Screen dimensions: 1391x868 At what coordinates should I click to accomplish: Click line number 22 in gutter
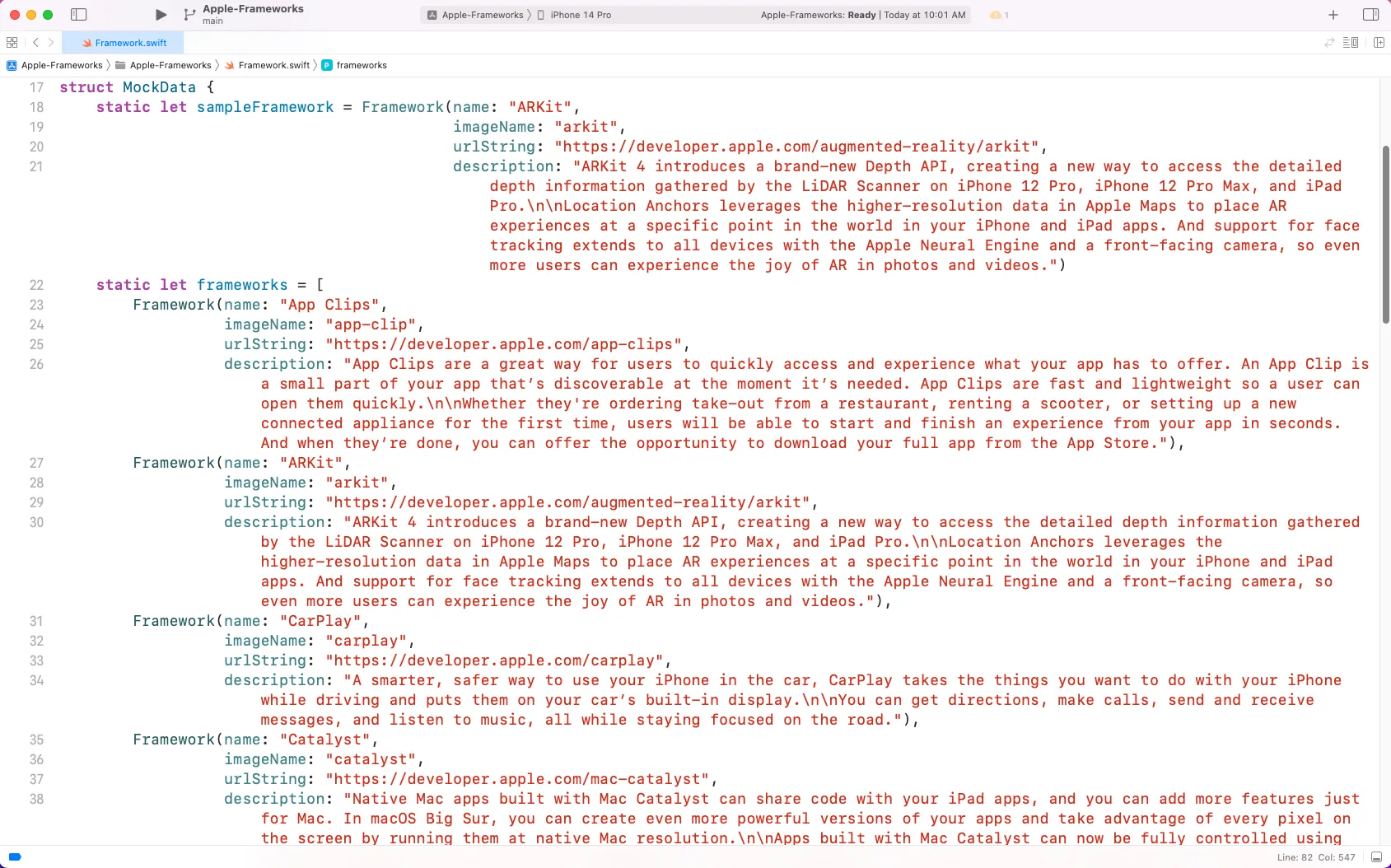click(x=36, y=285)
